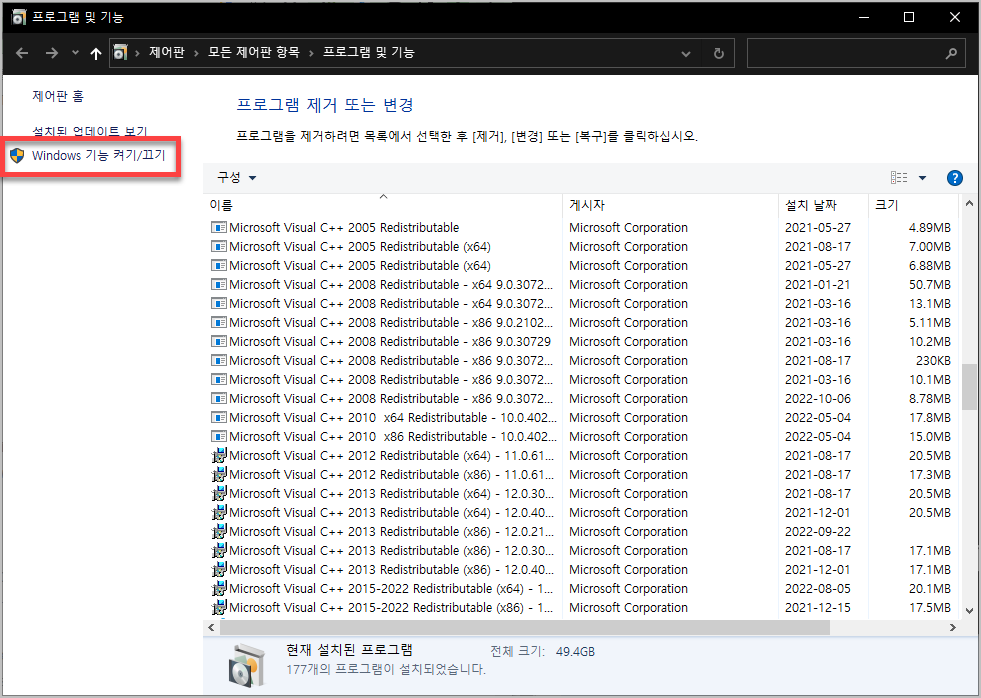The height and width of the screenshot is (698, 981).
Task: Click the 2022-09-22 install date cell
Action: 818,532
